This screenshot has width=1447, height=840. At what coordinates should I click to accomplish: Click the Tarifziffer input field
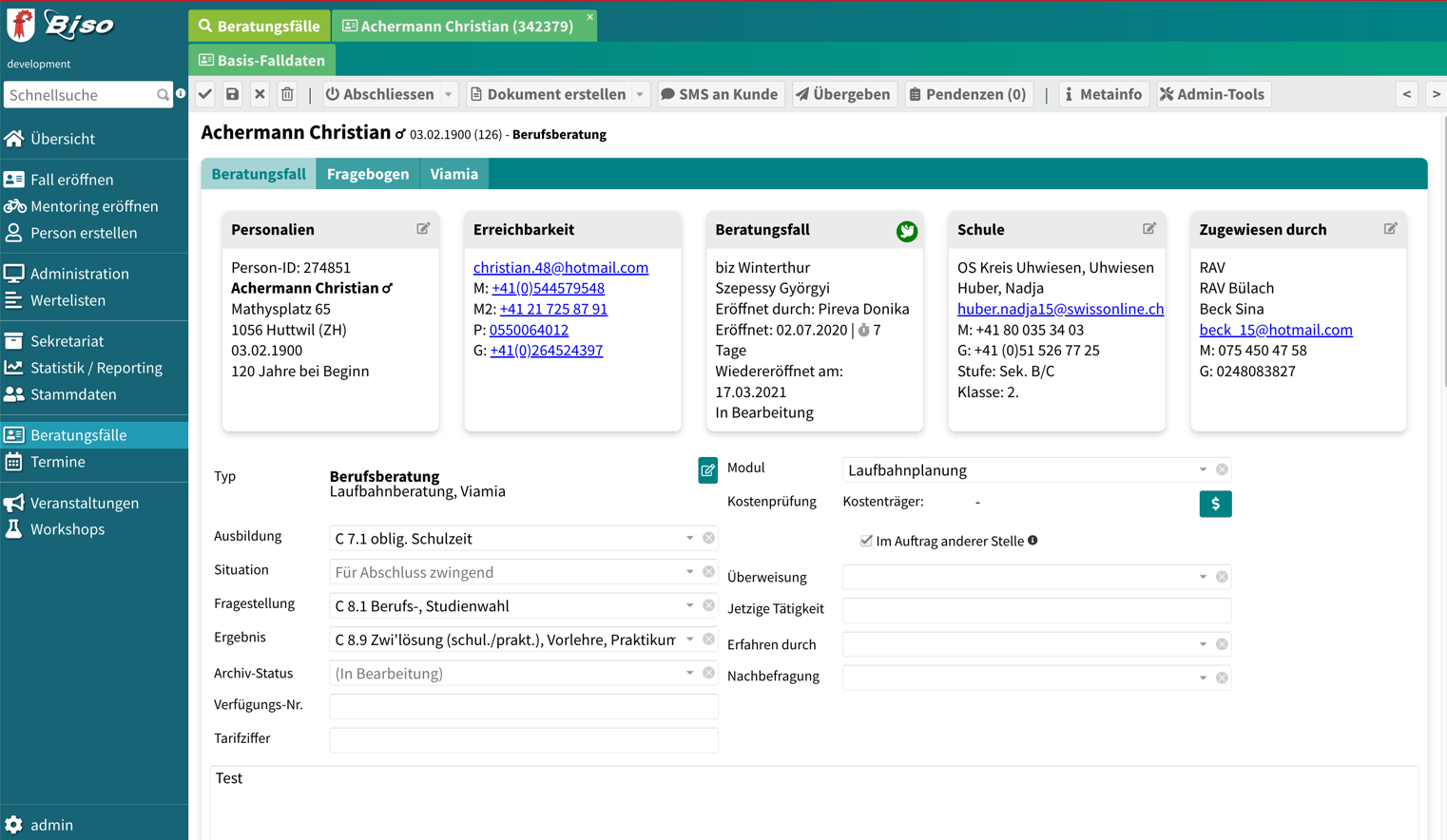[524, 740]
